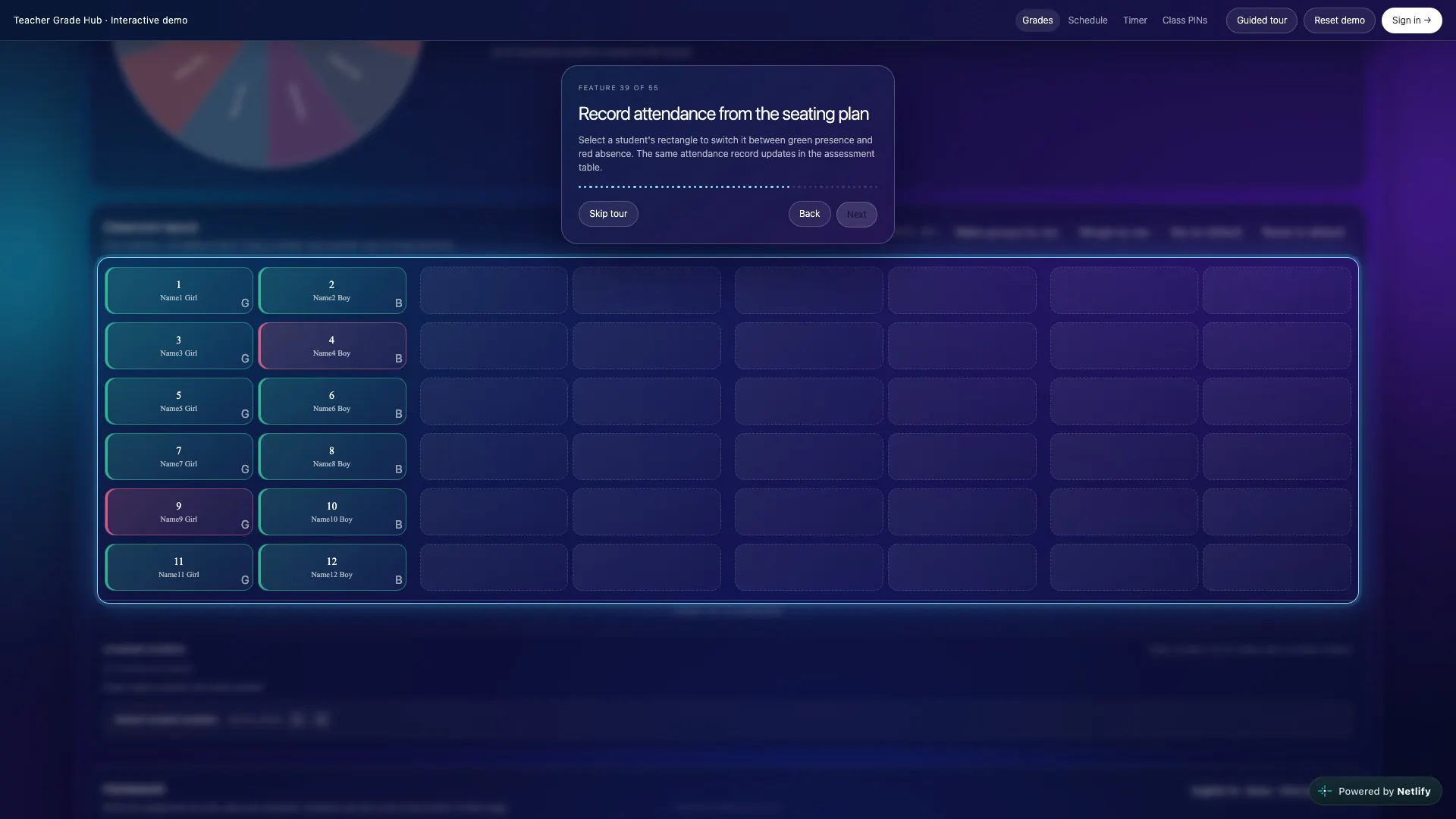This screenshot has height=819, width=1456.
Task: Click the B gender badge on Name12 Boy
Action: [398, 580]
